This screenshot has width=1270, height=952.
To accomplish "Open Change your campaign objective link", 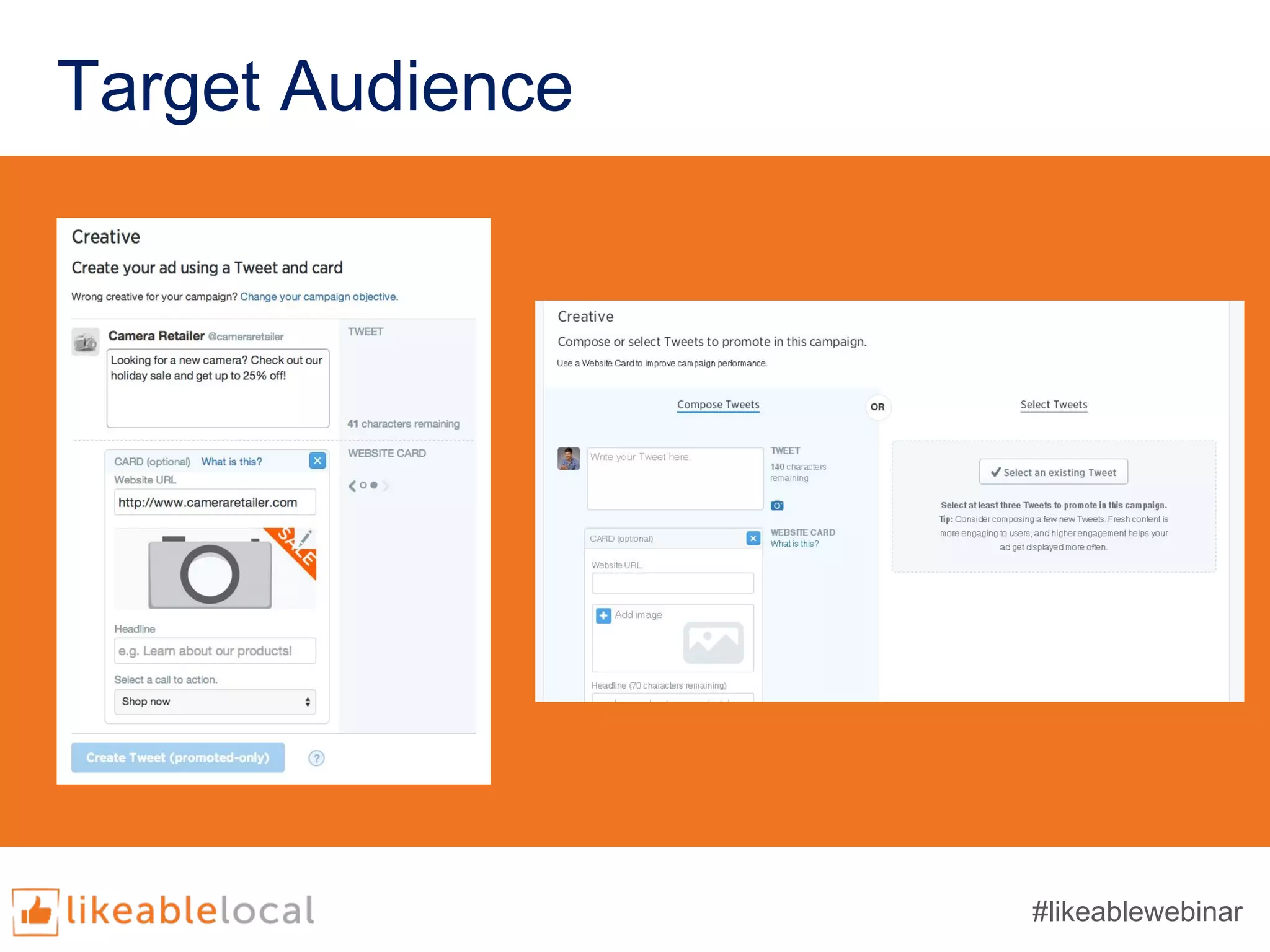I will click(319, 296).
